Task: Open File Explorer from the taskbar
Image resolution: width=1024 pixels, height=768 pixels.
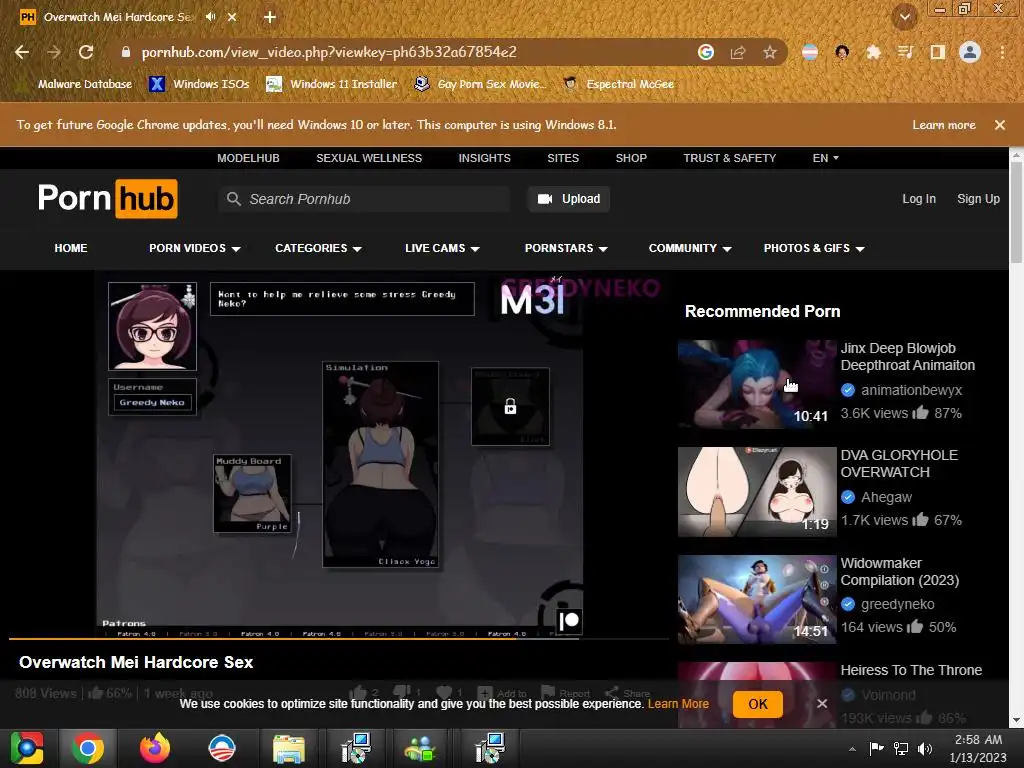Action: coord(289,748)
